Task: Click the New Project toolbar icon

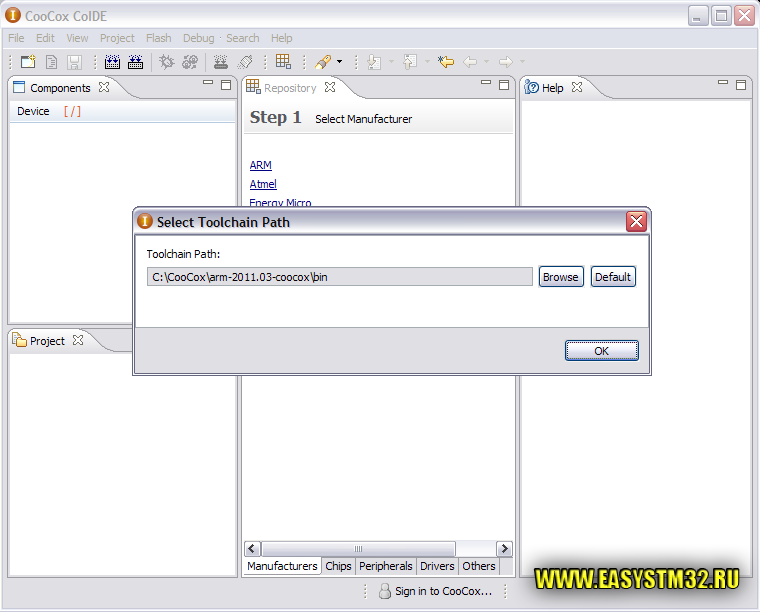Action: (28, 62)
